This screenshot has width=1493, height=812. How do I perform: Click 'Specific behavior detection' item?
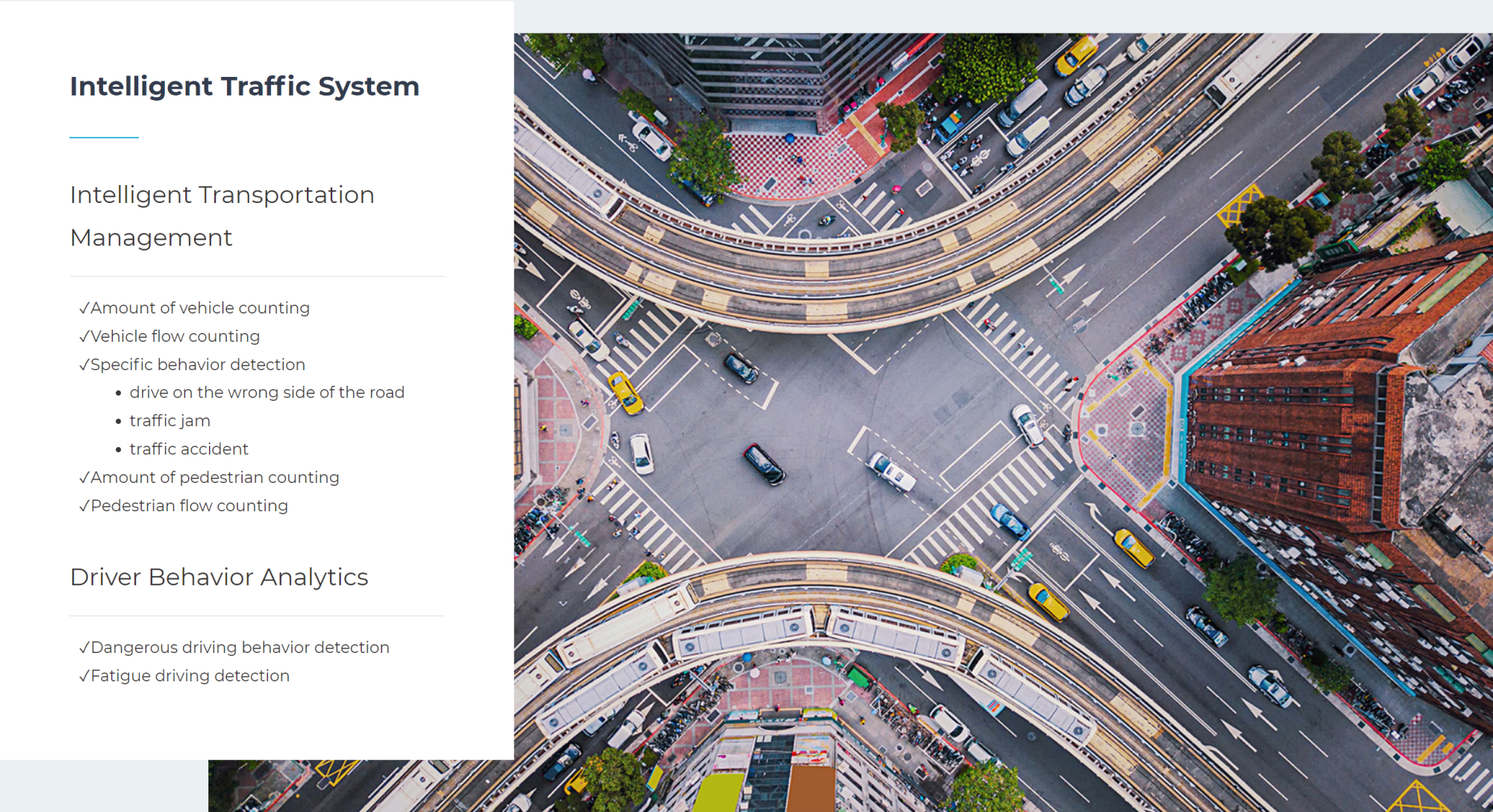[192, 364]
